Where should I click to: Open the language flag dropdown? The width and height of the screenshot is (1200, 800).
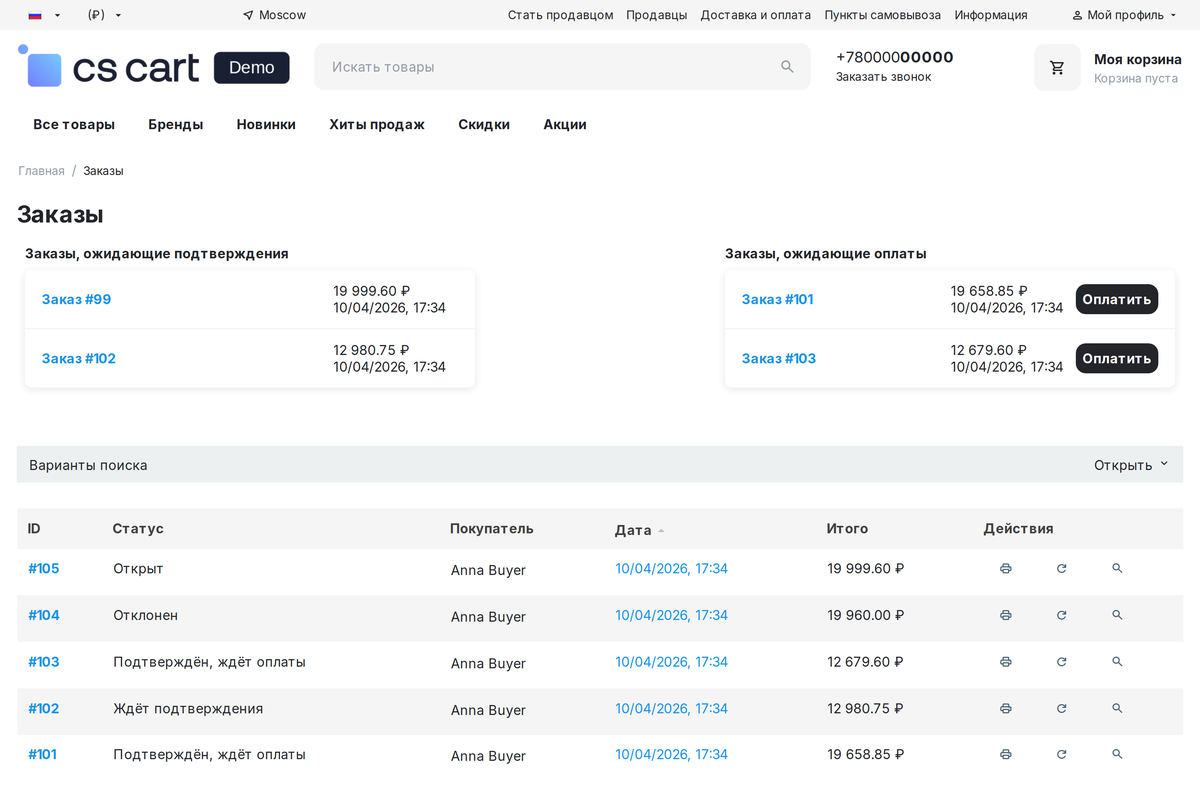pos(45,15)
